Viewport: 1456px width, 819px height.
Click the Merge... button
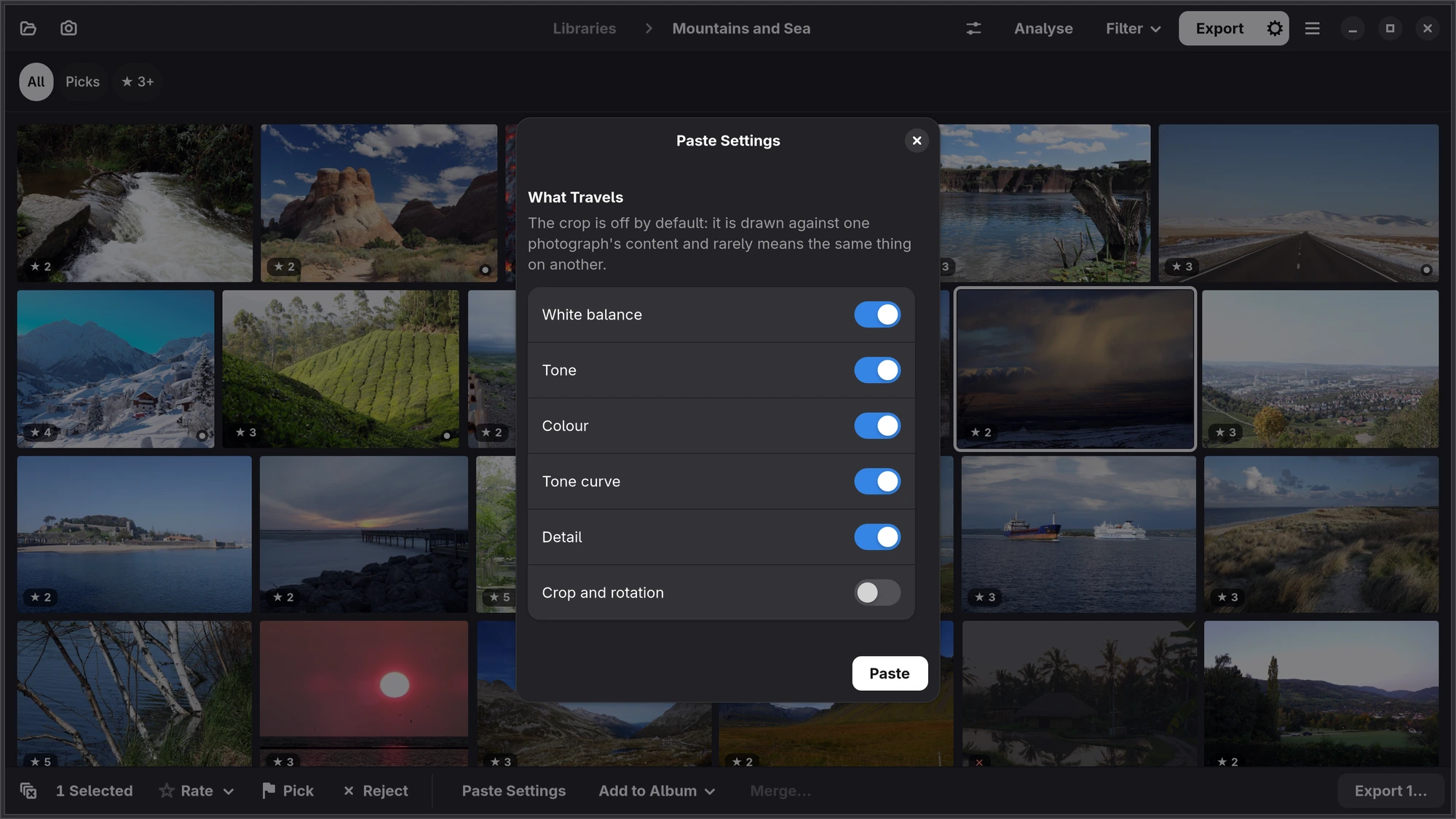coord(780,791)
